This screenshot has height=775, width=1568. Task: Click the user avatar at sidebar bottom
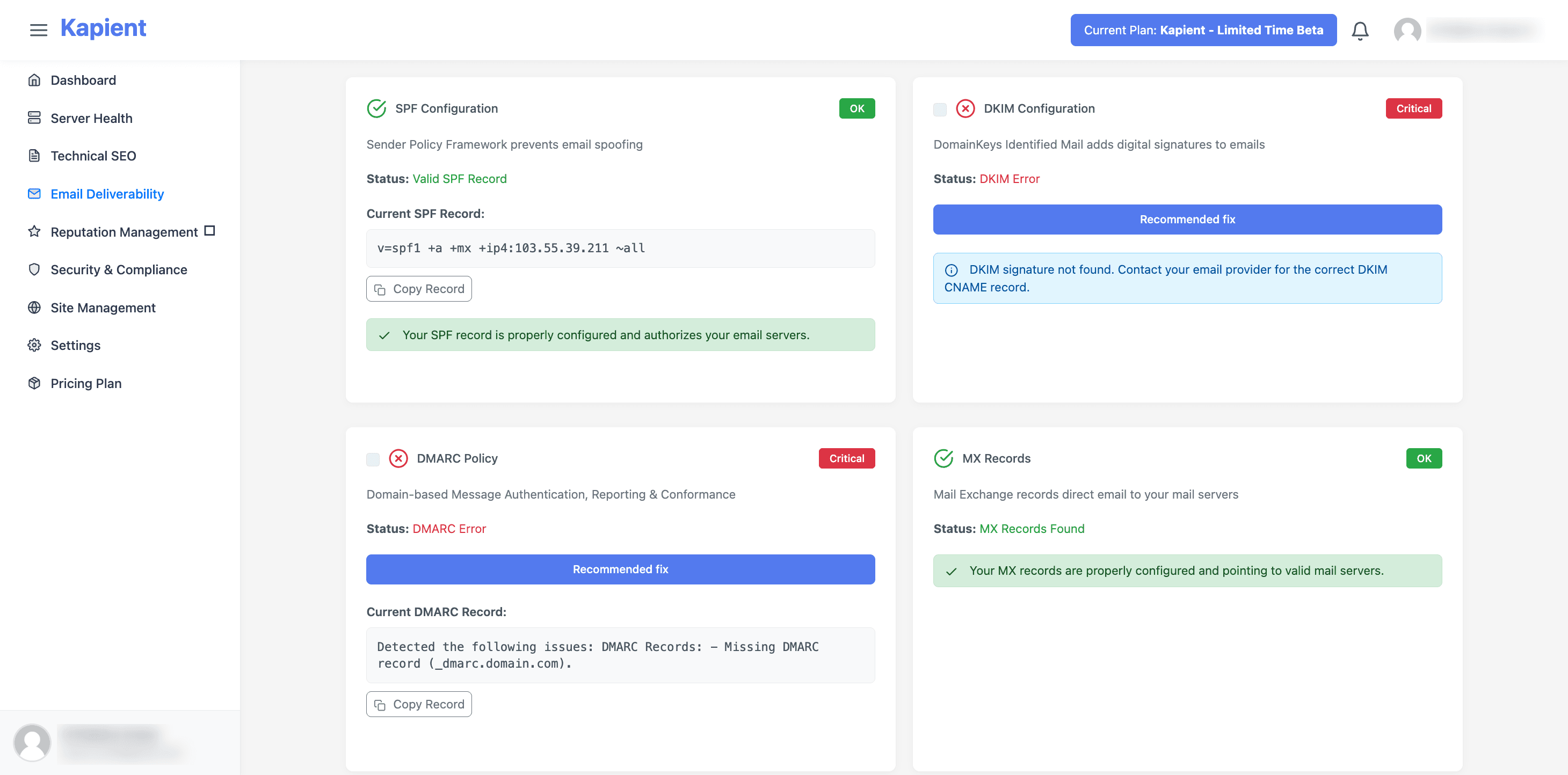(x=32, y=742)
